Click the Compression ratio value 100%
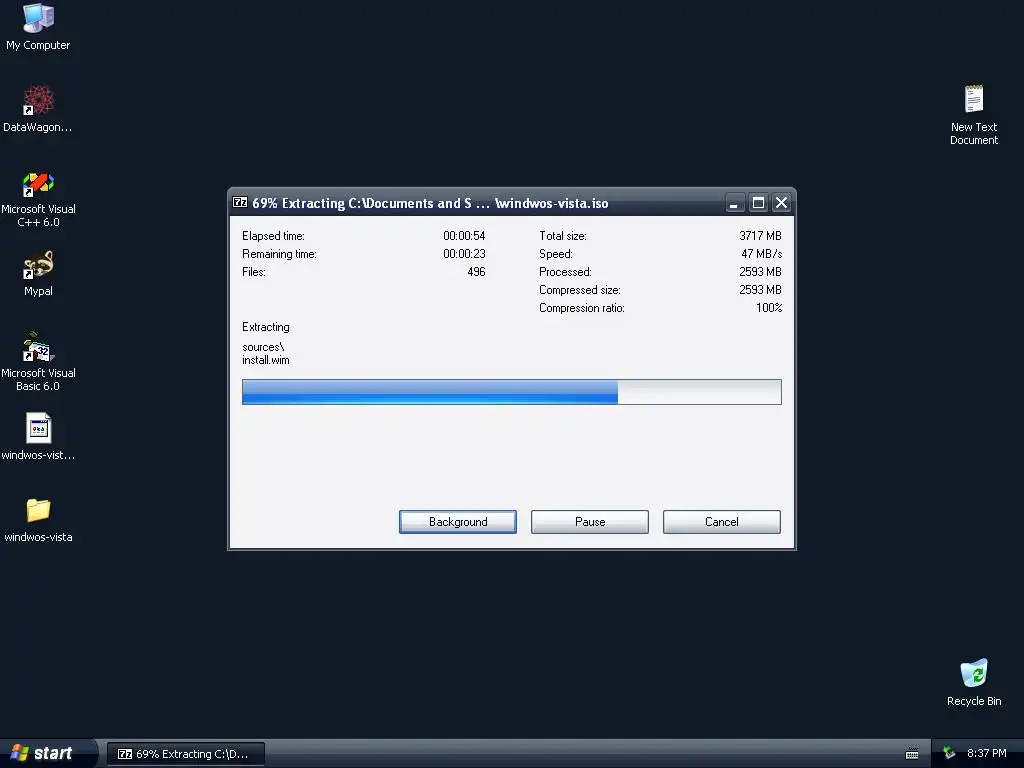This screenshot has width=1024, height=768. coord(769,308)
